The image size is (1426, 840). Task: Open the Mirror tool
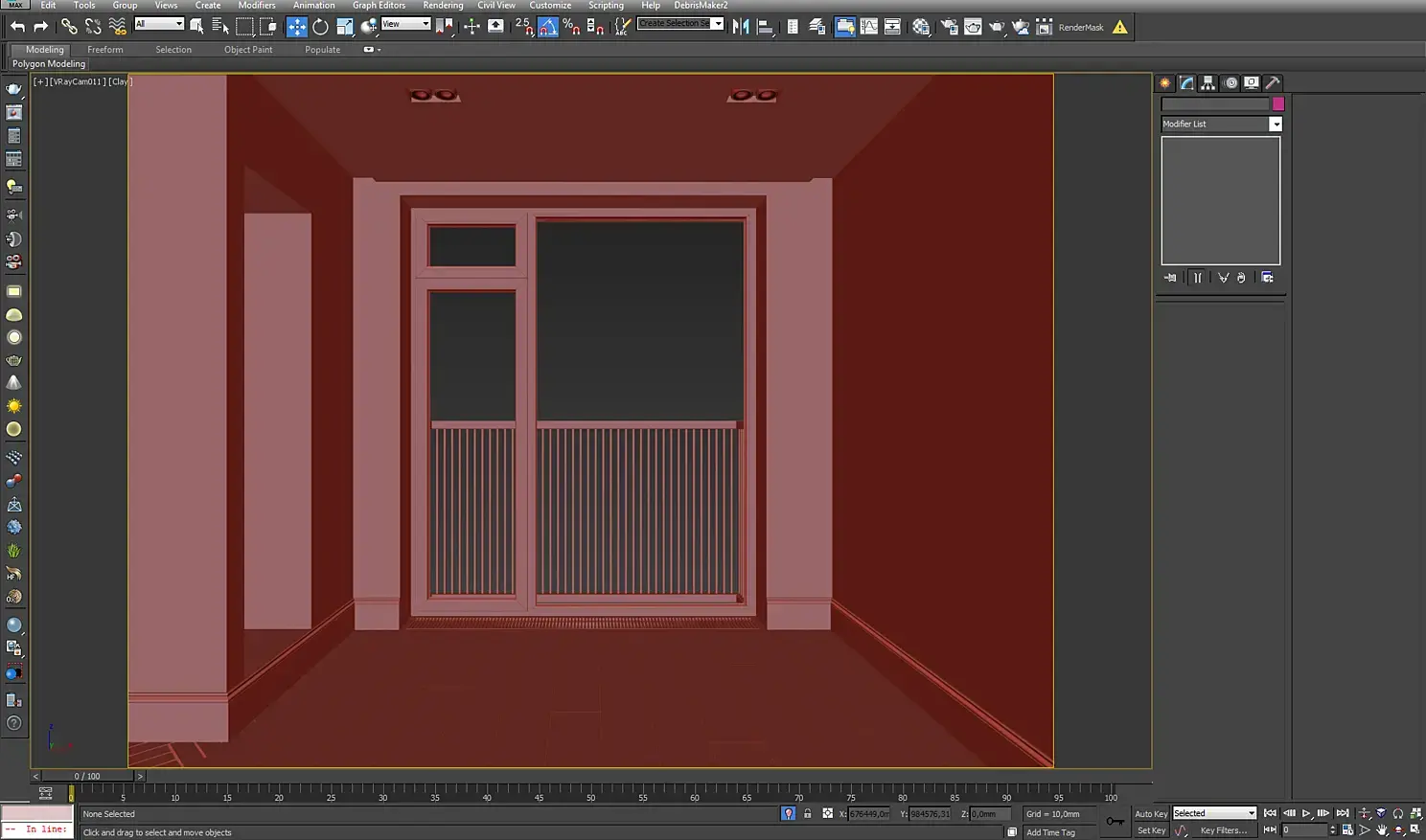pos(741,27)
